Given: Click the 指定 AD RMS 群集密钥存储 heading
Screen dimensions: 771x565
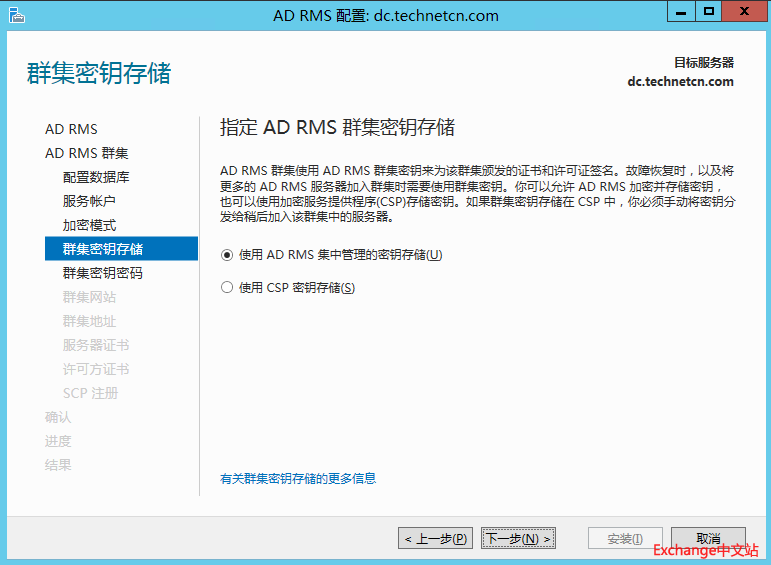Looking at the screenshot, I should (x=337, y=127).
